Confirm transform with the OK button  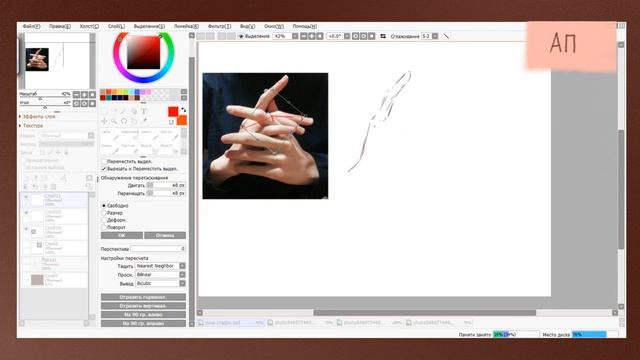coord(122,236)
